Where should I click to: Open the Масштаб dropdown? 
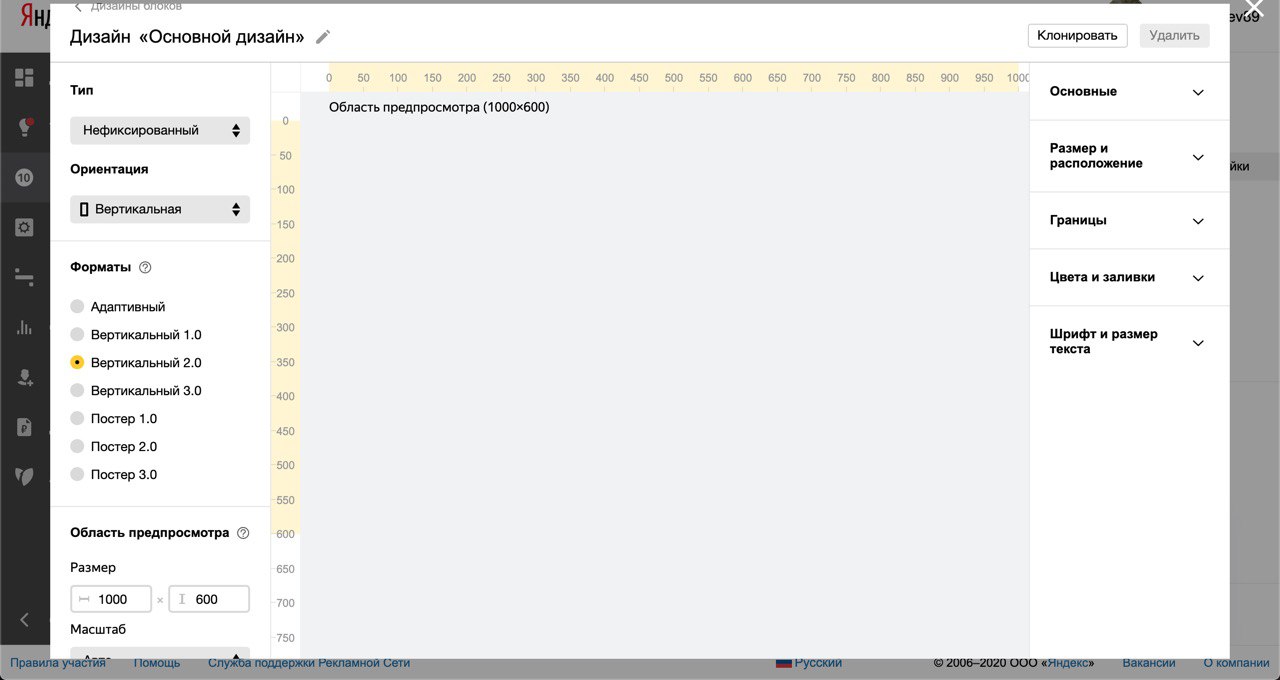160,653
